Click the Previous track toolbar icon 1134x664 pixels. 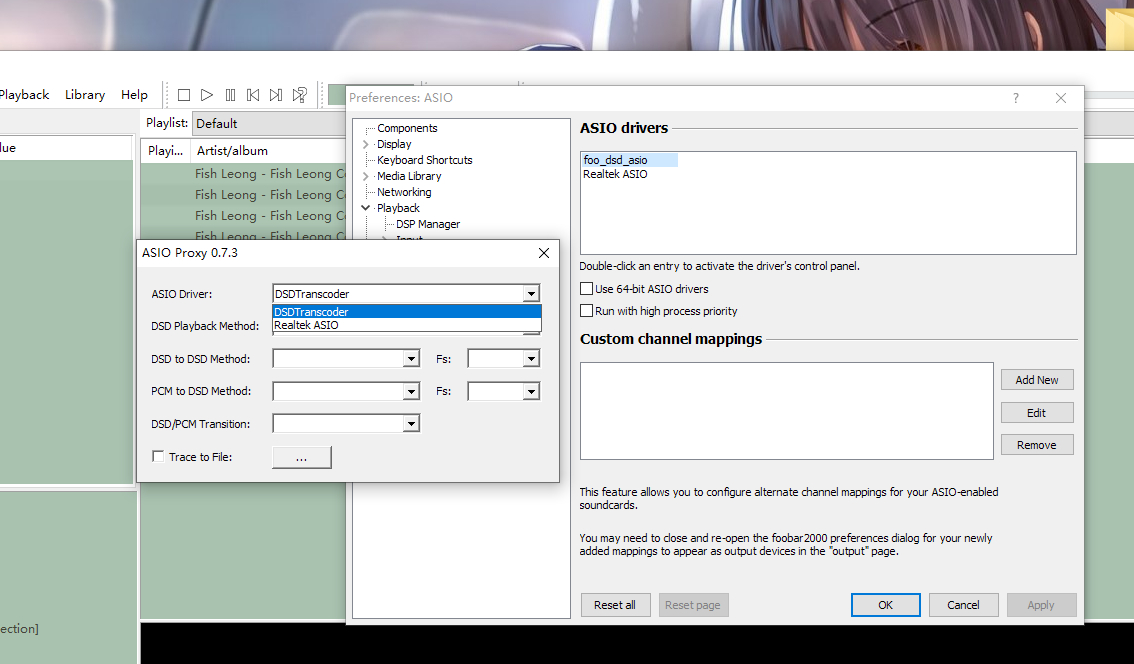253,95
